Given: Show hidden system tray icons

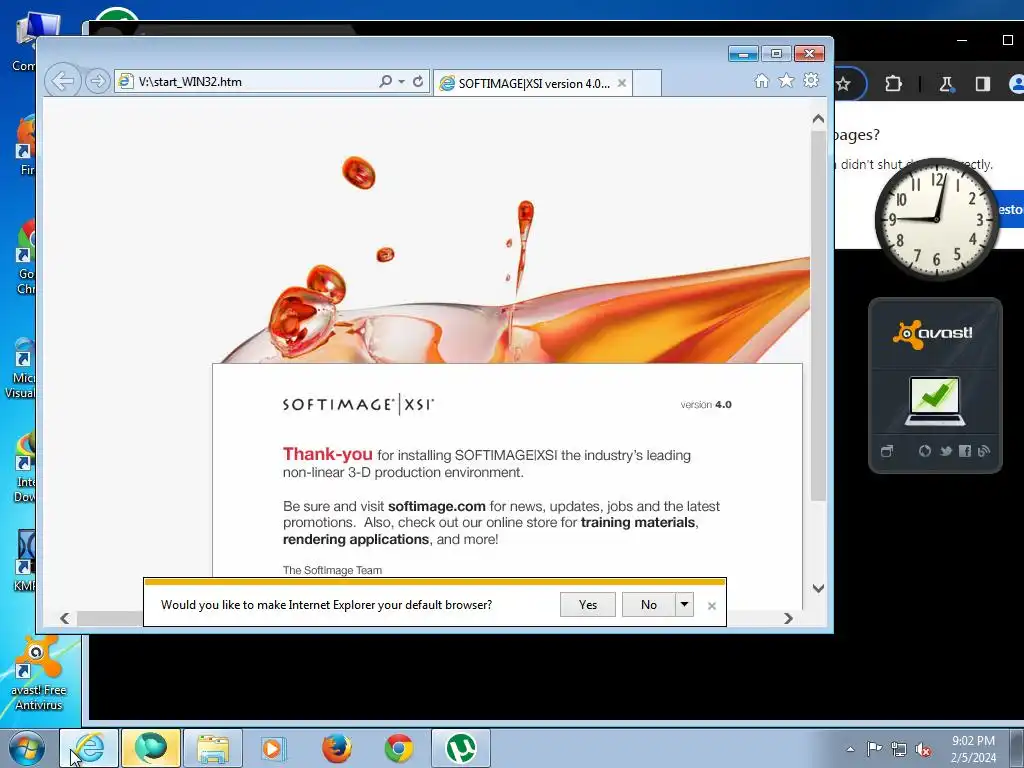Looking at the screenshot, I should [850, 749].
